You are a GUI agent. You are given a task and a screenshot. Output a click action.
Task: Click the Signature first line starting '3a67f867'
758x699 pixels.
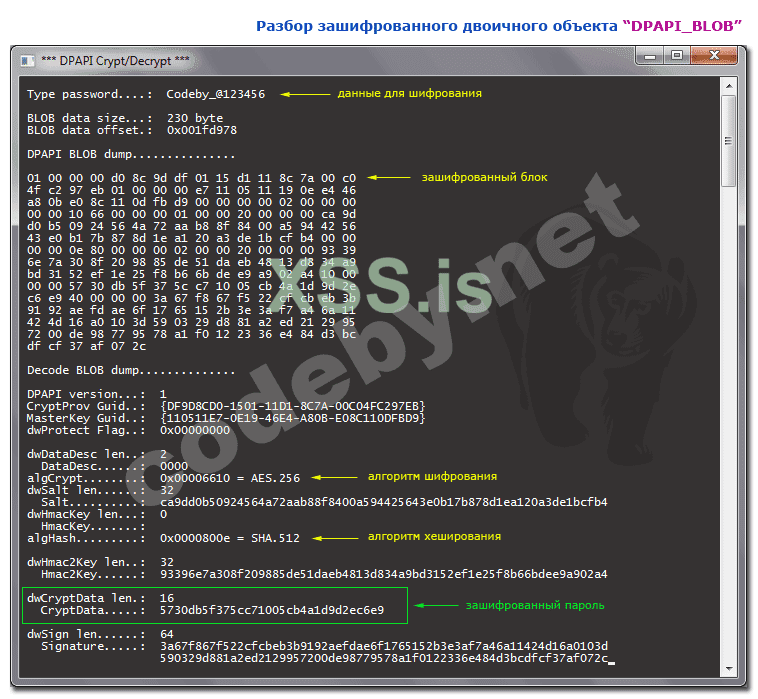pyautogui.click(x=384, y=646)
